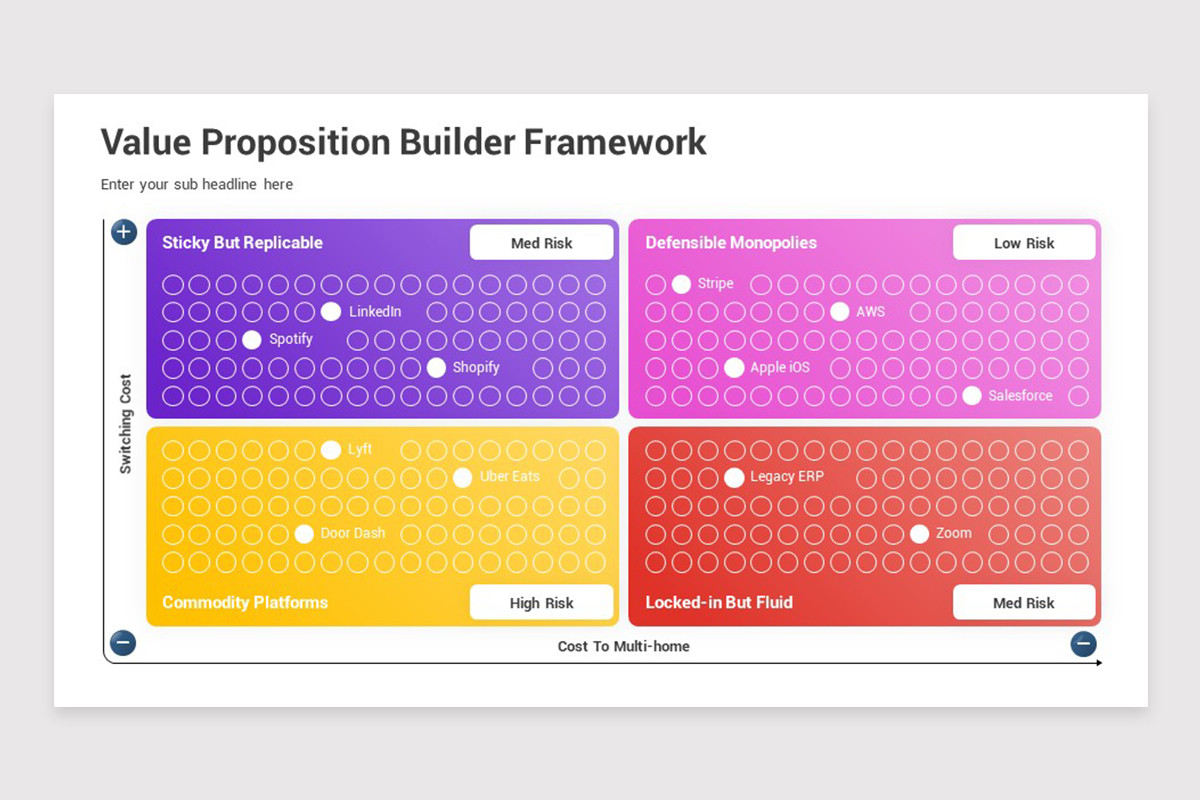Click the Low Risk button

1024,243
